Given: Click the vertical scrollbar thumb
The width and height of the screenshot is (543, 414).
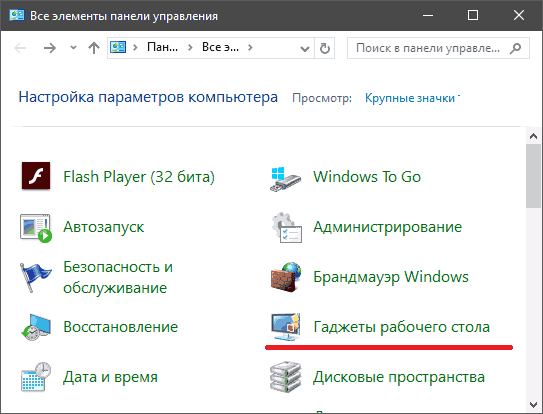Looking at the screenshot, I should (534, 176).
